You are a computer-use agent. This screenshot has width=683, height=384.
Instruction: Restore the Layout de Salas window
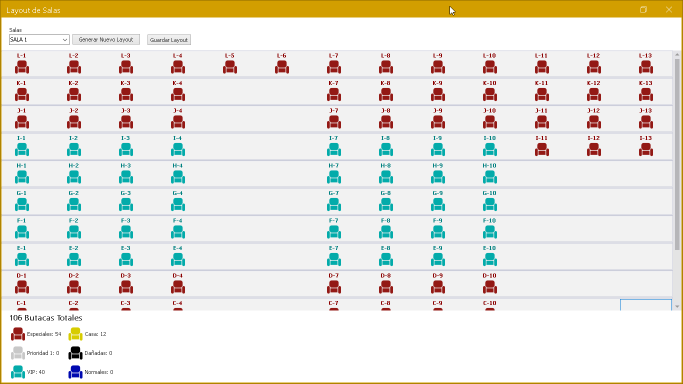[643, 10]
